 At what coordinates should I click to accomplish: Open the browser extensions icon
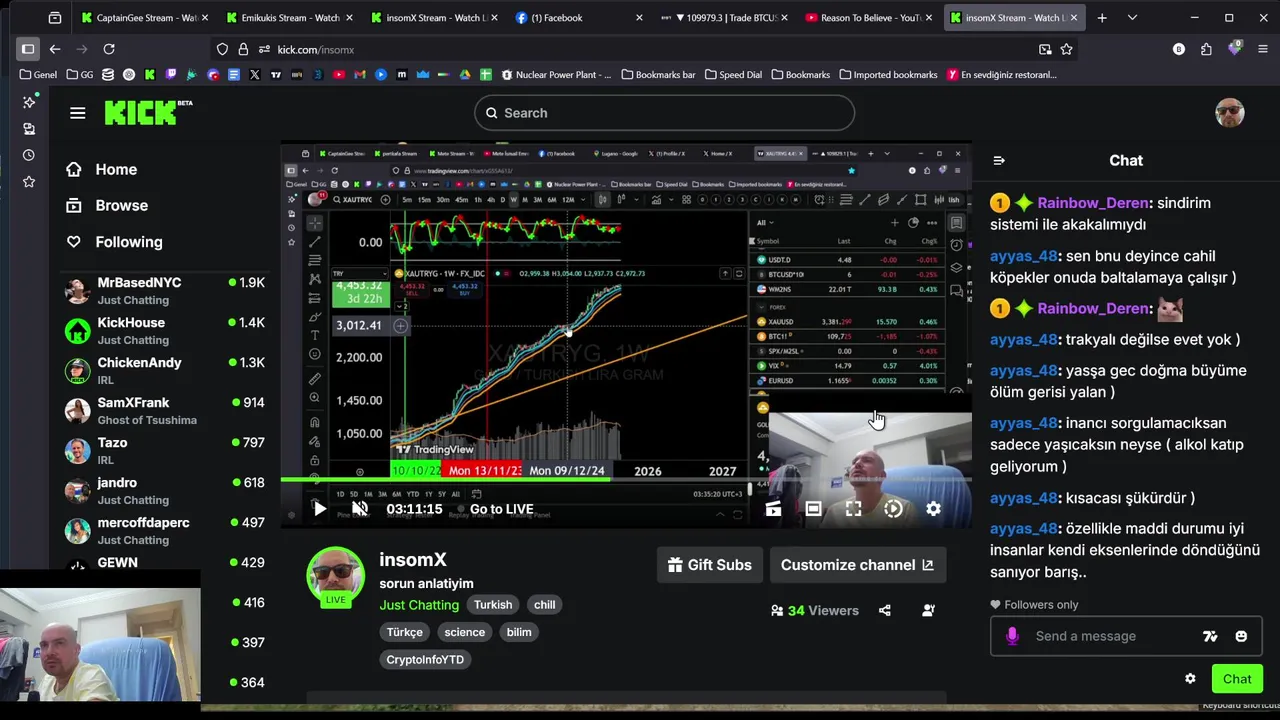(1206, 49)
